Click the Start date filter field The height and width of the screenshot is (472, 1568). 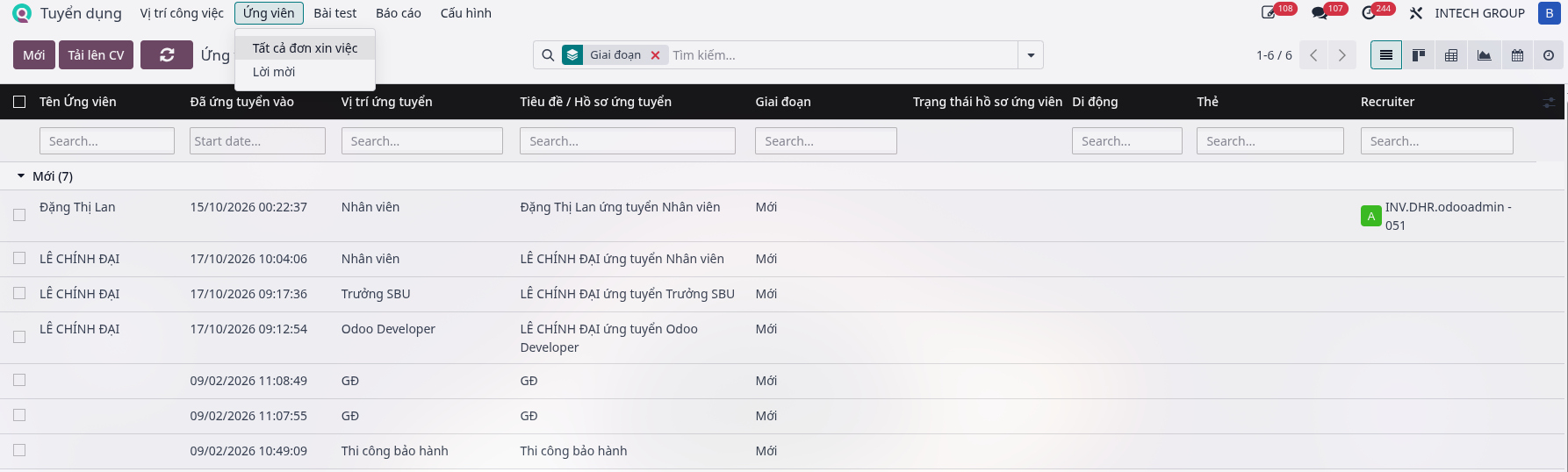pyautogui.click(x=257, y=140)
